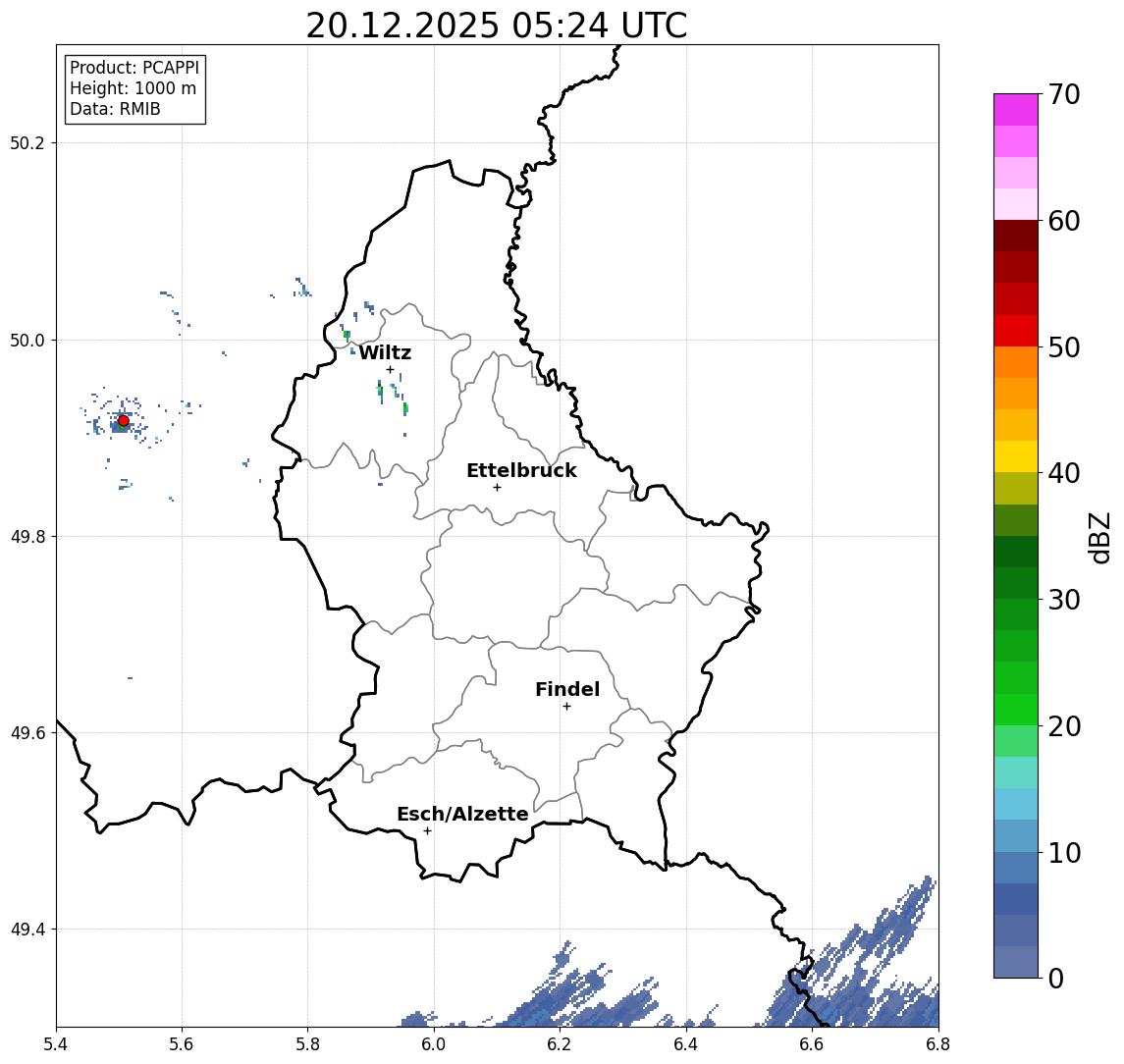This screenshot has height=1064, width=1124.
Task: Select the Wiltz city label
Action: (x=385, y=352)
